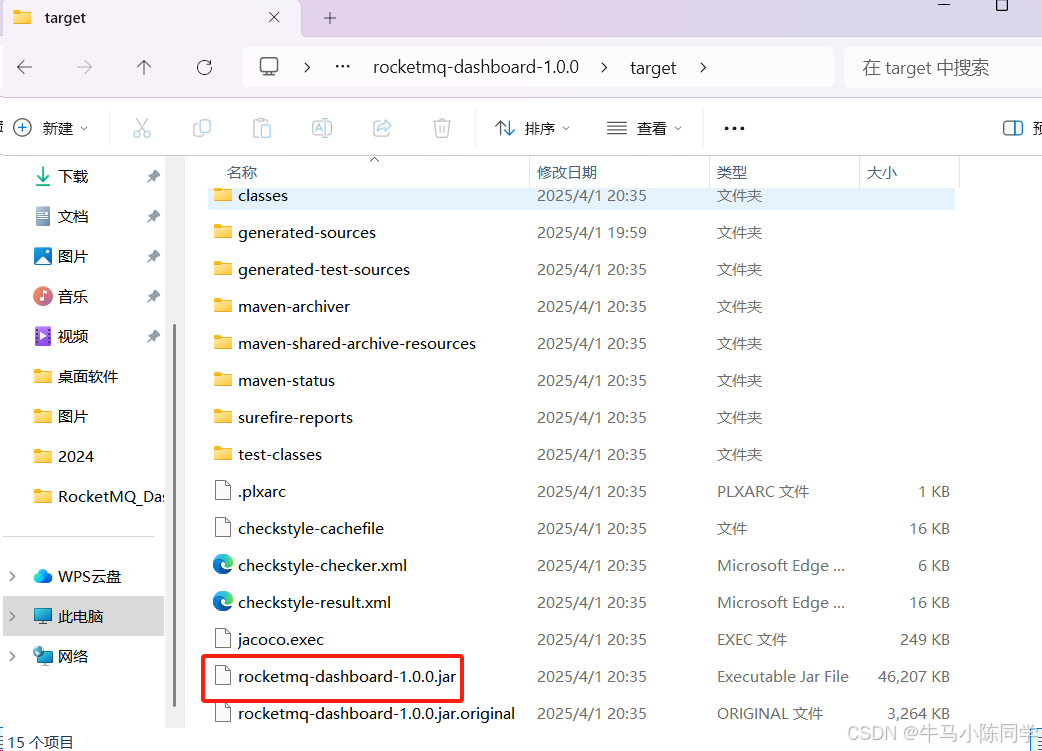Click target in the breadcrumb path
Viewport: 1042px width, 751px height.
pos(653,68)
